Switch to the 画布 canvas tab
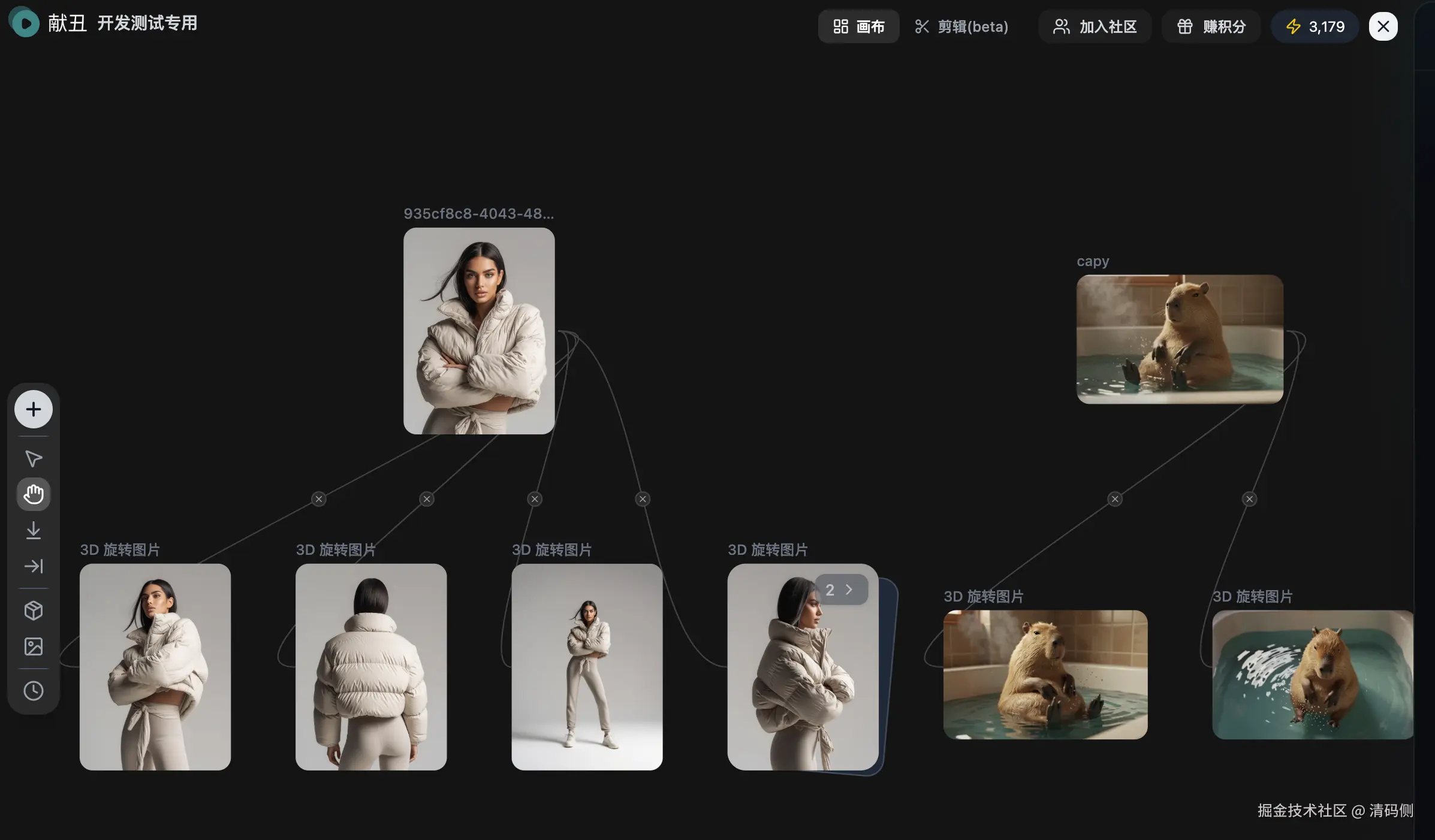 [x=858, y=26]
